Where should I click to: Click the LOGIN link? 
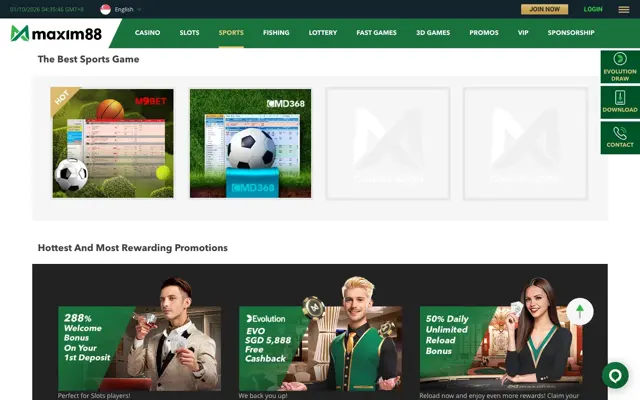tap(593, 9)
